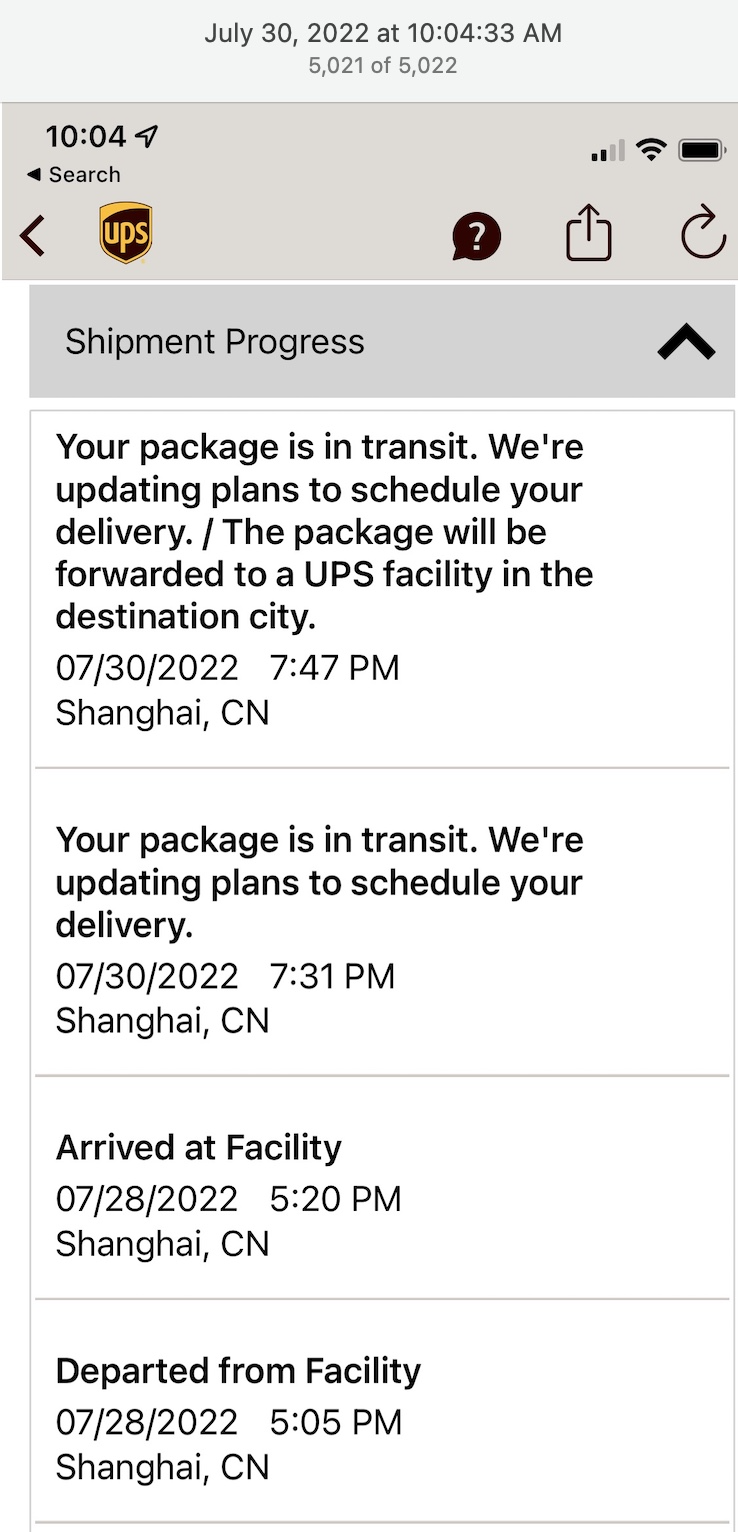This screenshot has height=1532, width=738.
Task: Tap the Shipment Progress header bar
Action: [382, 341]
